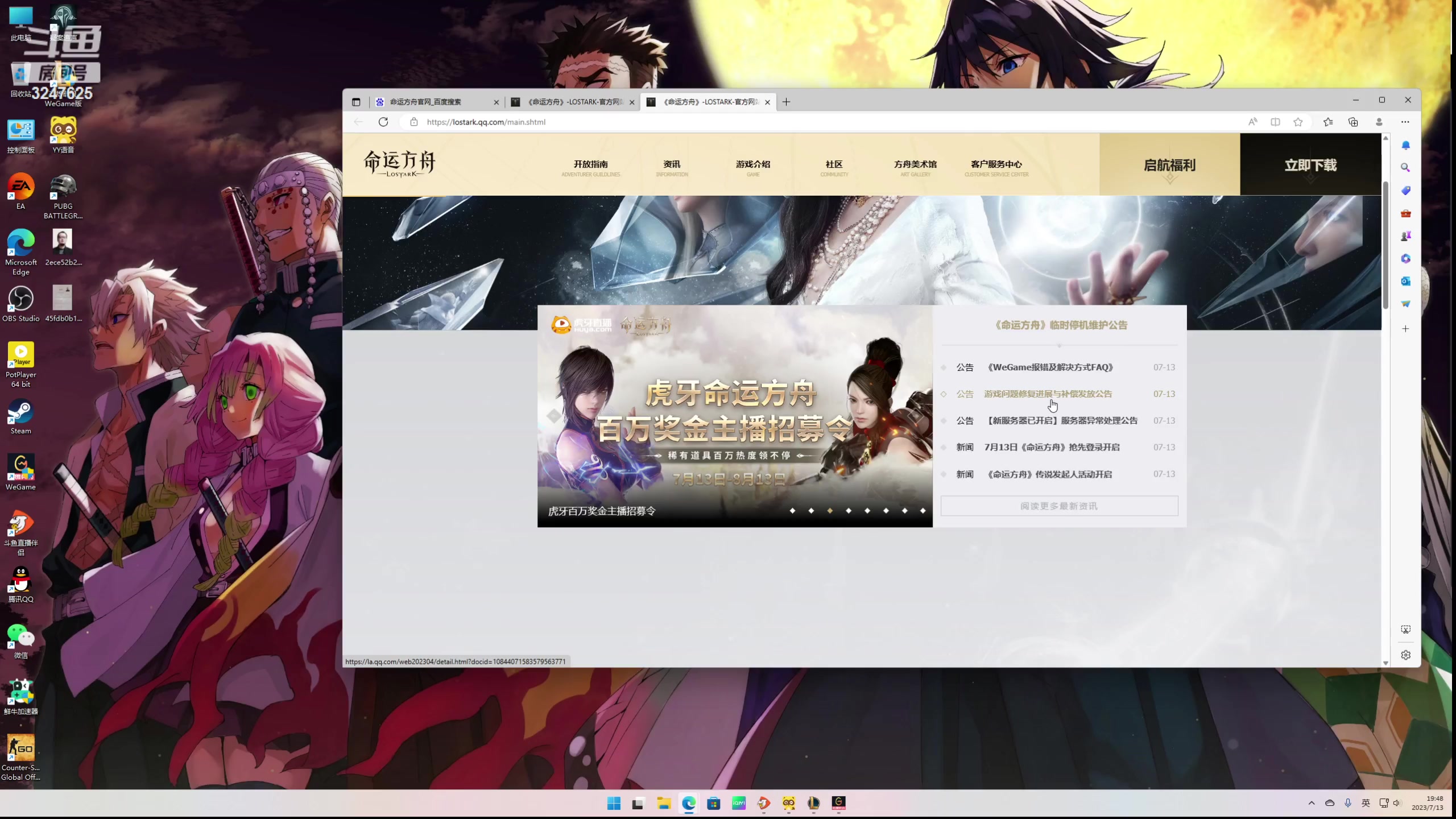Open the split screen icon in Edge toolbar
This screenshot has width=1456, height=819.
click(1275, 122)
